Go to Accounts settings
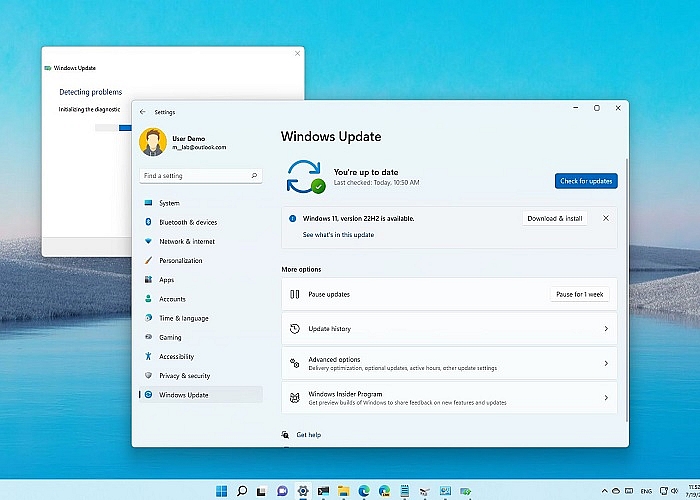Image resolution: width=700 pixels, height=500 pixels. point(201,299)
